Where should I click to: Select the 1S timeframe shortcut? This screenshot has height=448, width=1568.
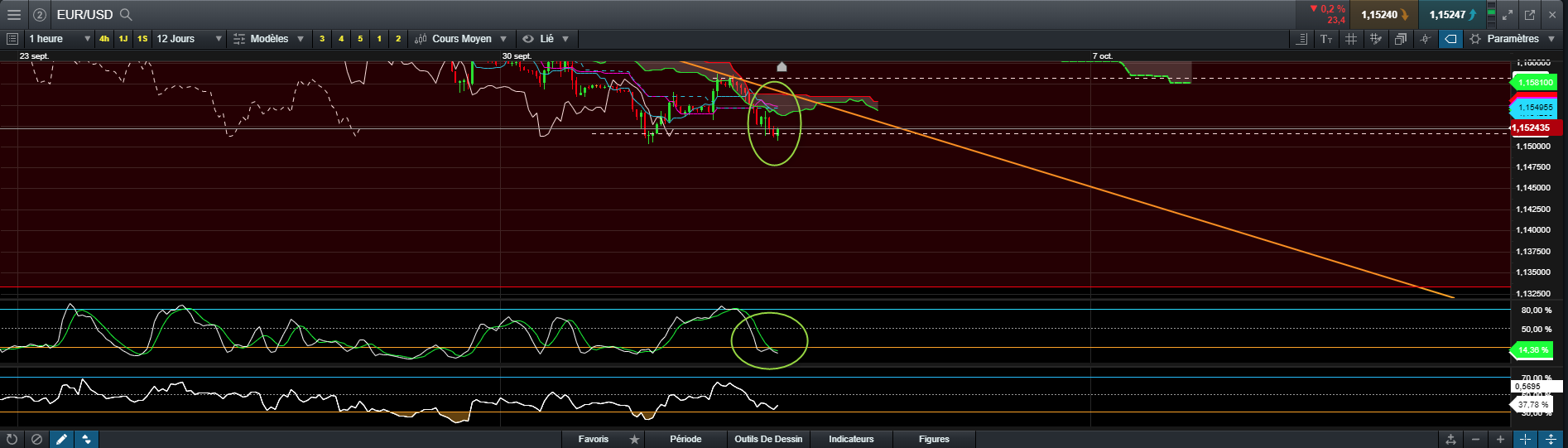coord(142,39)
